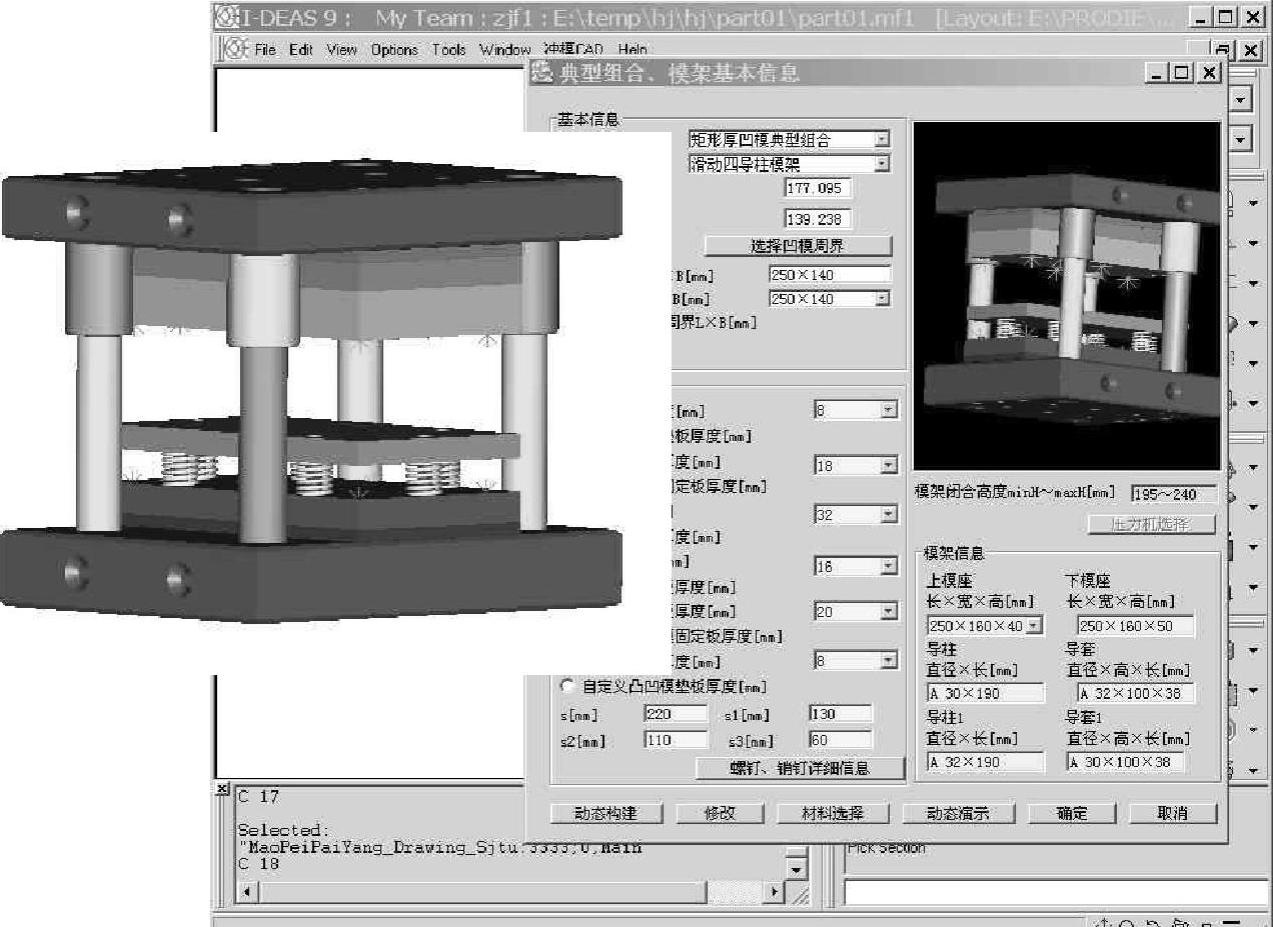Open the Tools menu
Screen dimensions: 1273x927
(449, 49)
